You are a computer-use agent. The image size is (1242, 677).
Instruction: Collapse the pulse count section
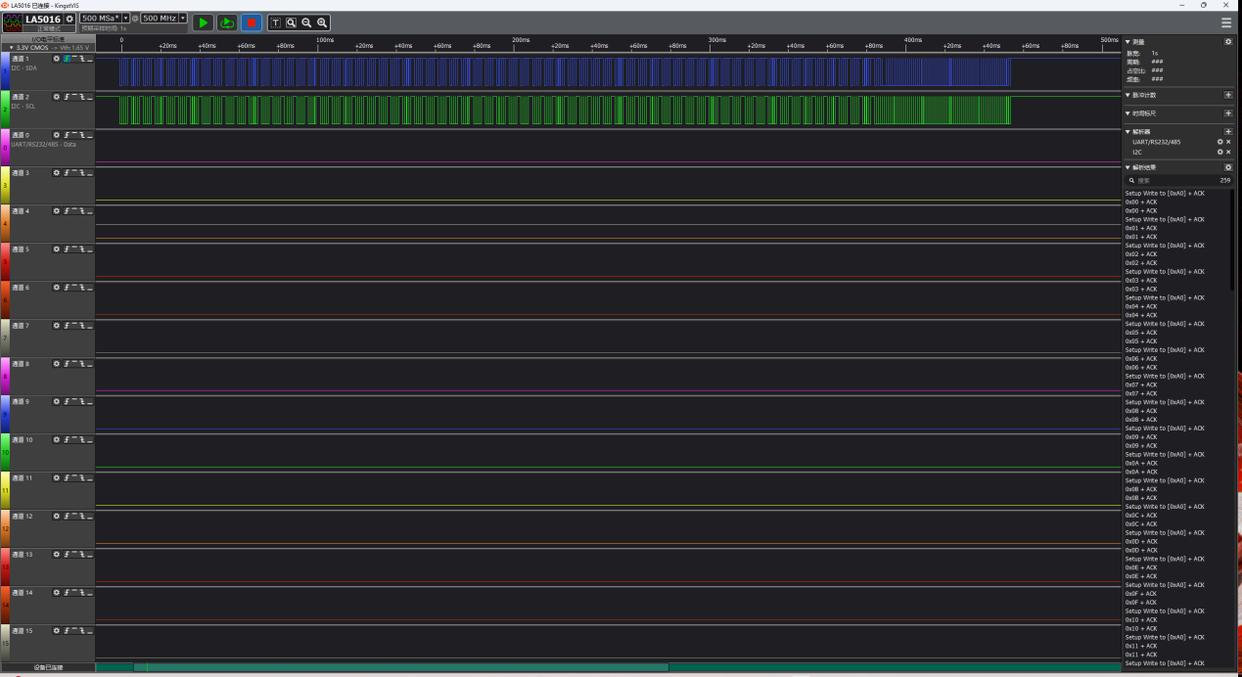[1128, 95]
